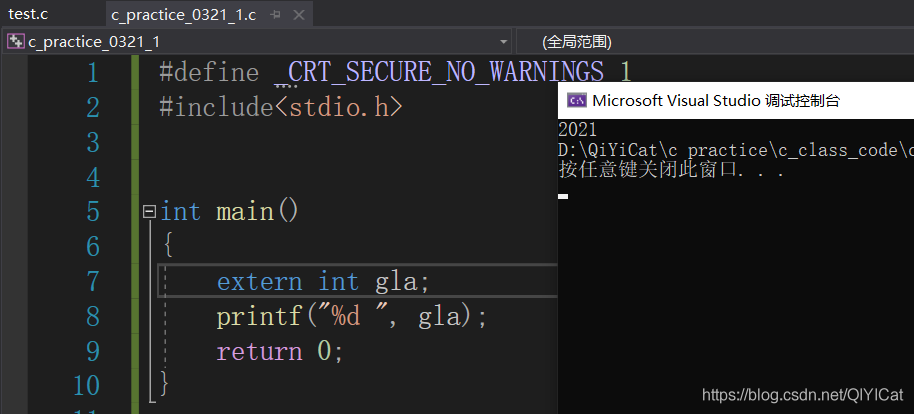Click the Microsoft Visual Studio 调试控制台 title bar

[x=736, y=100]
